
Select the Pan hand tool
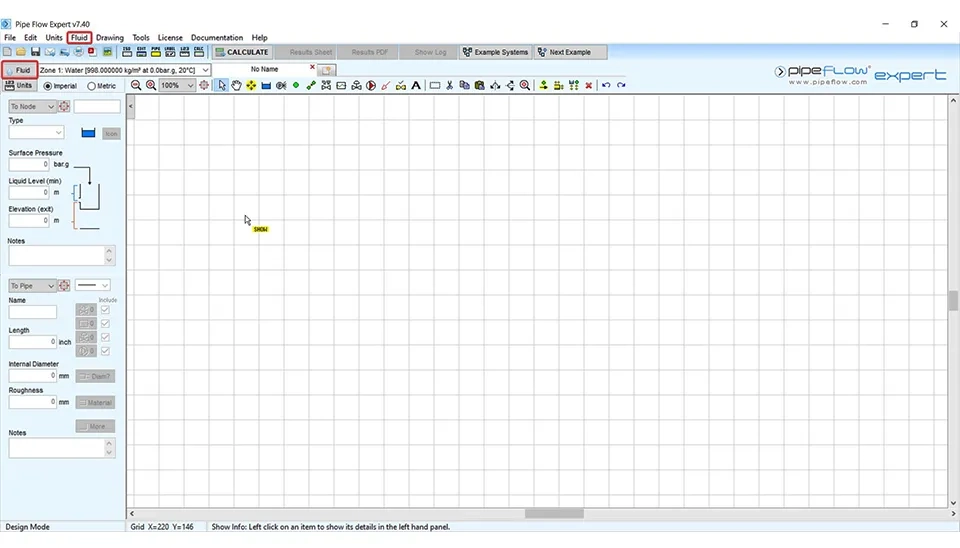point(237,86)
